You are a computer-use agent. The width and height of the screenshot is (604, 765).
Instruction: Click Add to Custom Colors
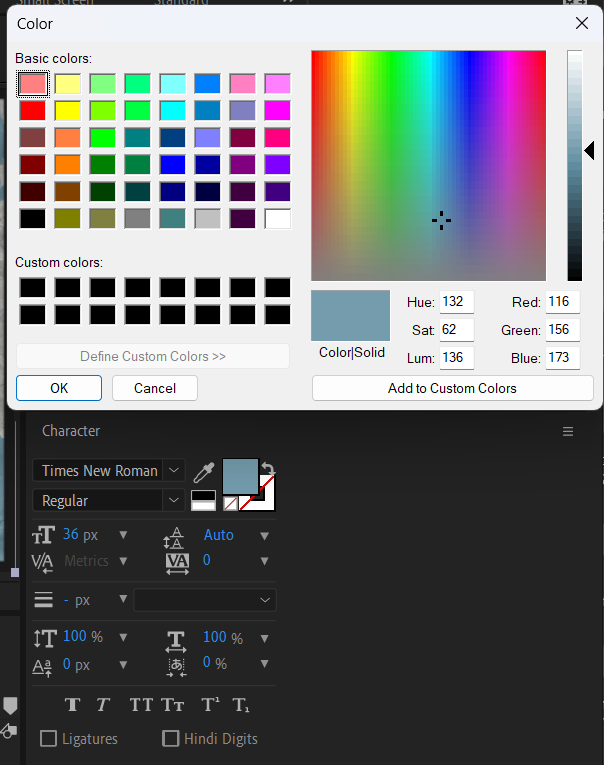pyautogui.click(x=452, y=388)
